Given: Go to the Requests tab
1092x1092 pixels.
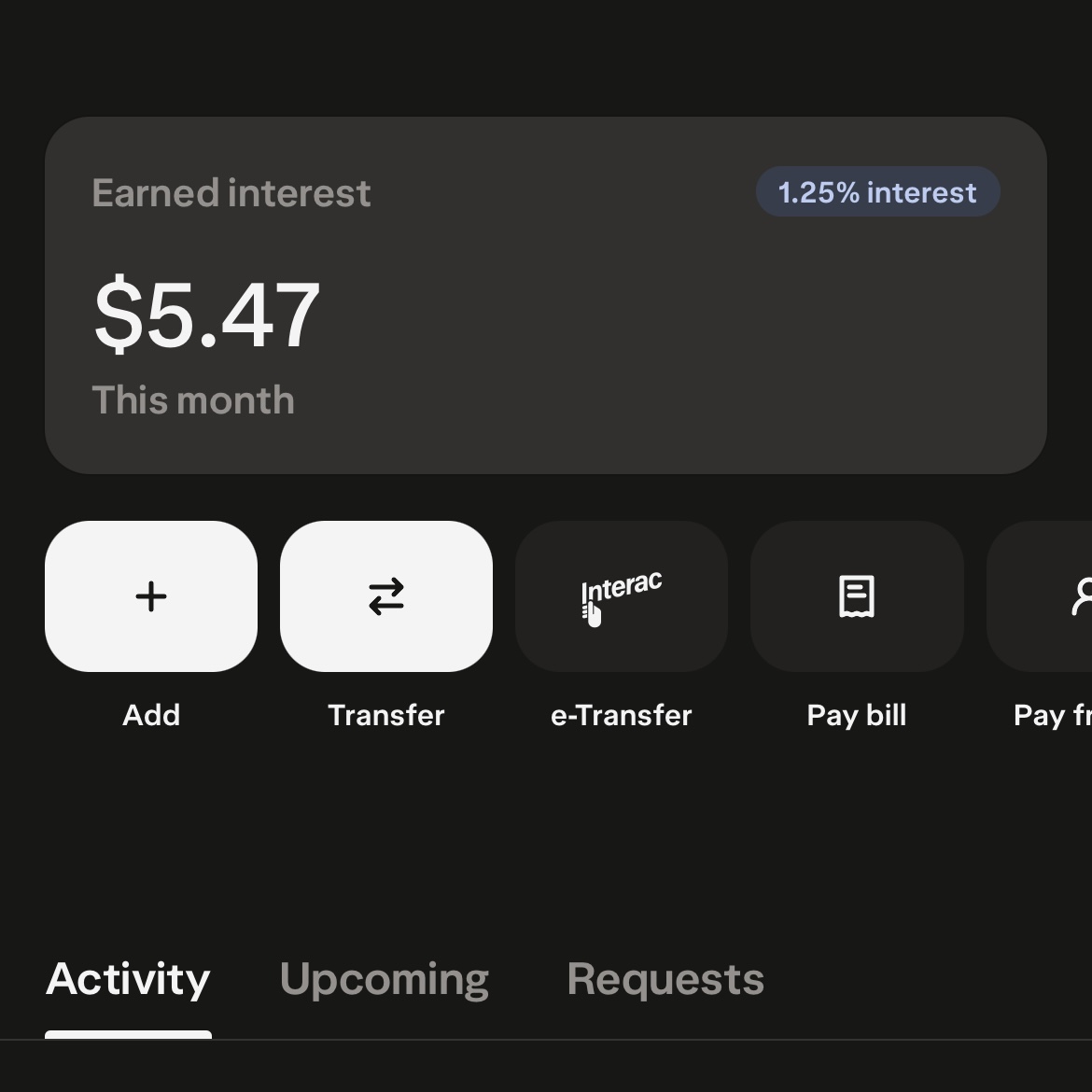Looking at the screenshot, I should [665, 979].
